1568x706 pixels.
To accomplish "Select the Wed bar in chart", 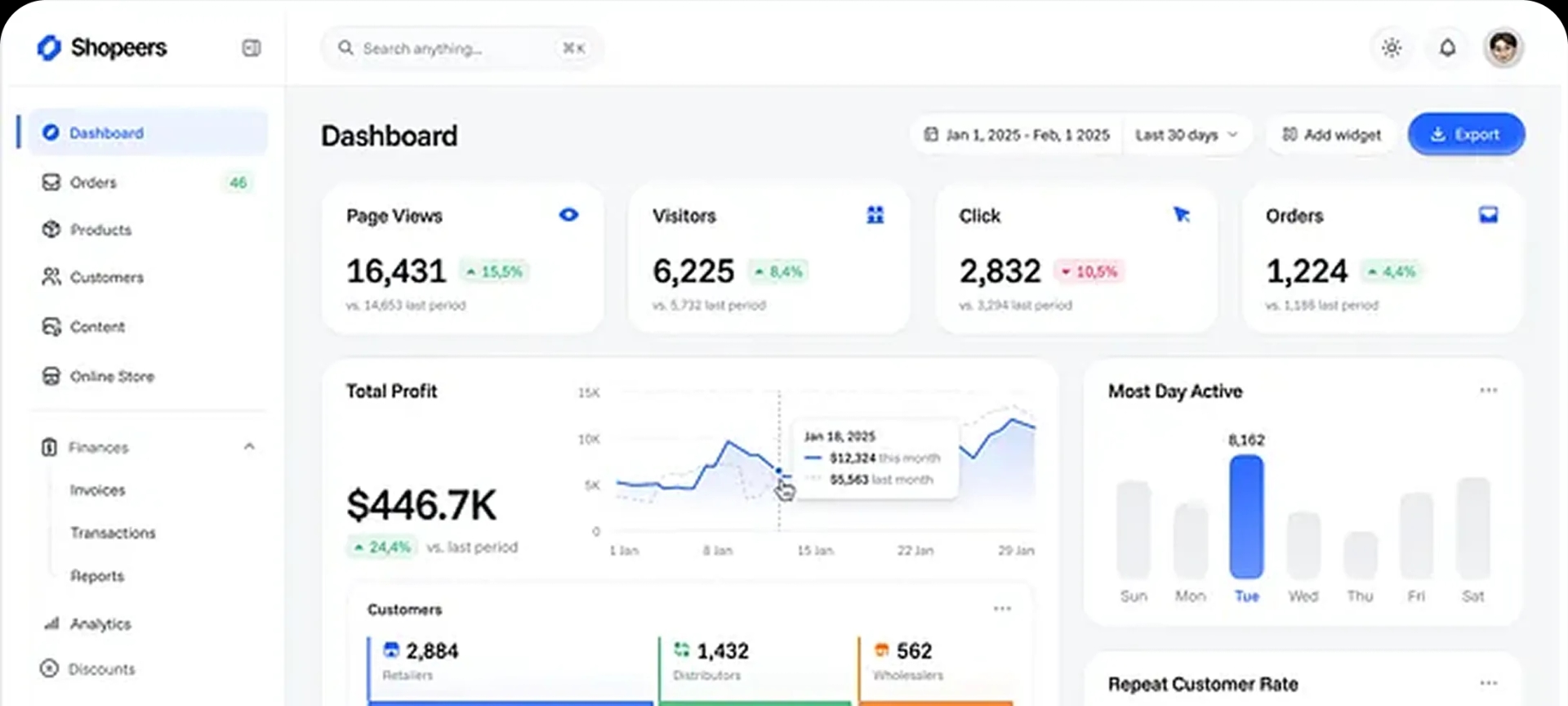I will pos(1303,545).
